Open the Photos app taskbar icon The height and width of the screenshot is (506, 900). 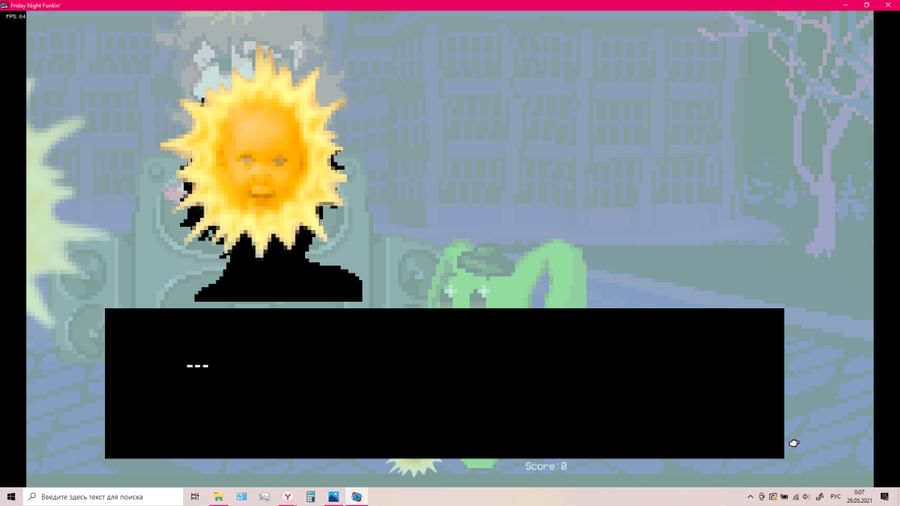point(333,497)
